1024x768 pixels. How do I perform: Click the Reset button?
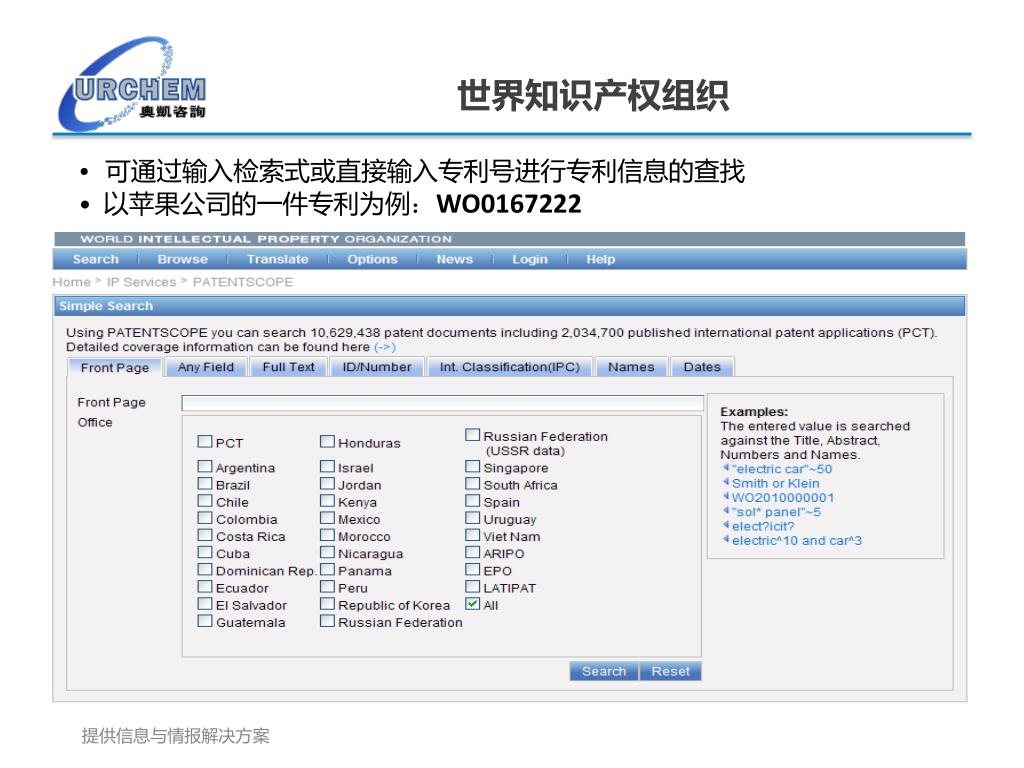coord(670,671)
